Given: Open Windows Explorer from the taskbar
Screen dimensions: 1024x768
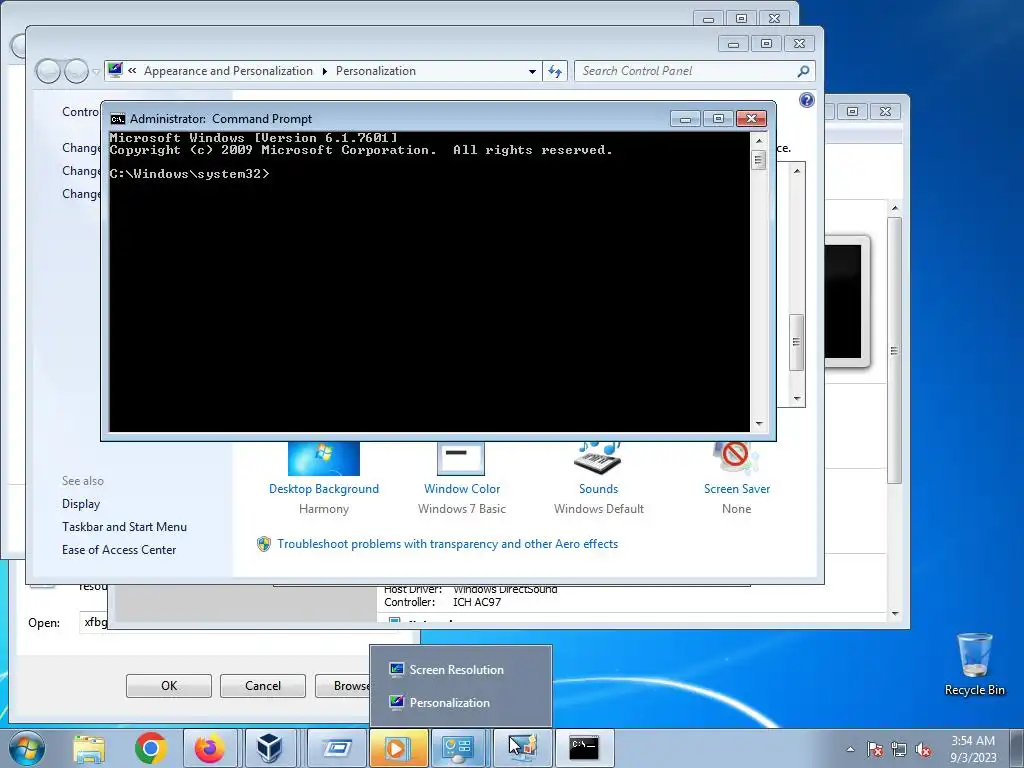Looking at the screenshot, I should pyautogui.click(x=89, y=748).
